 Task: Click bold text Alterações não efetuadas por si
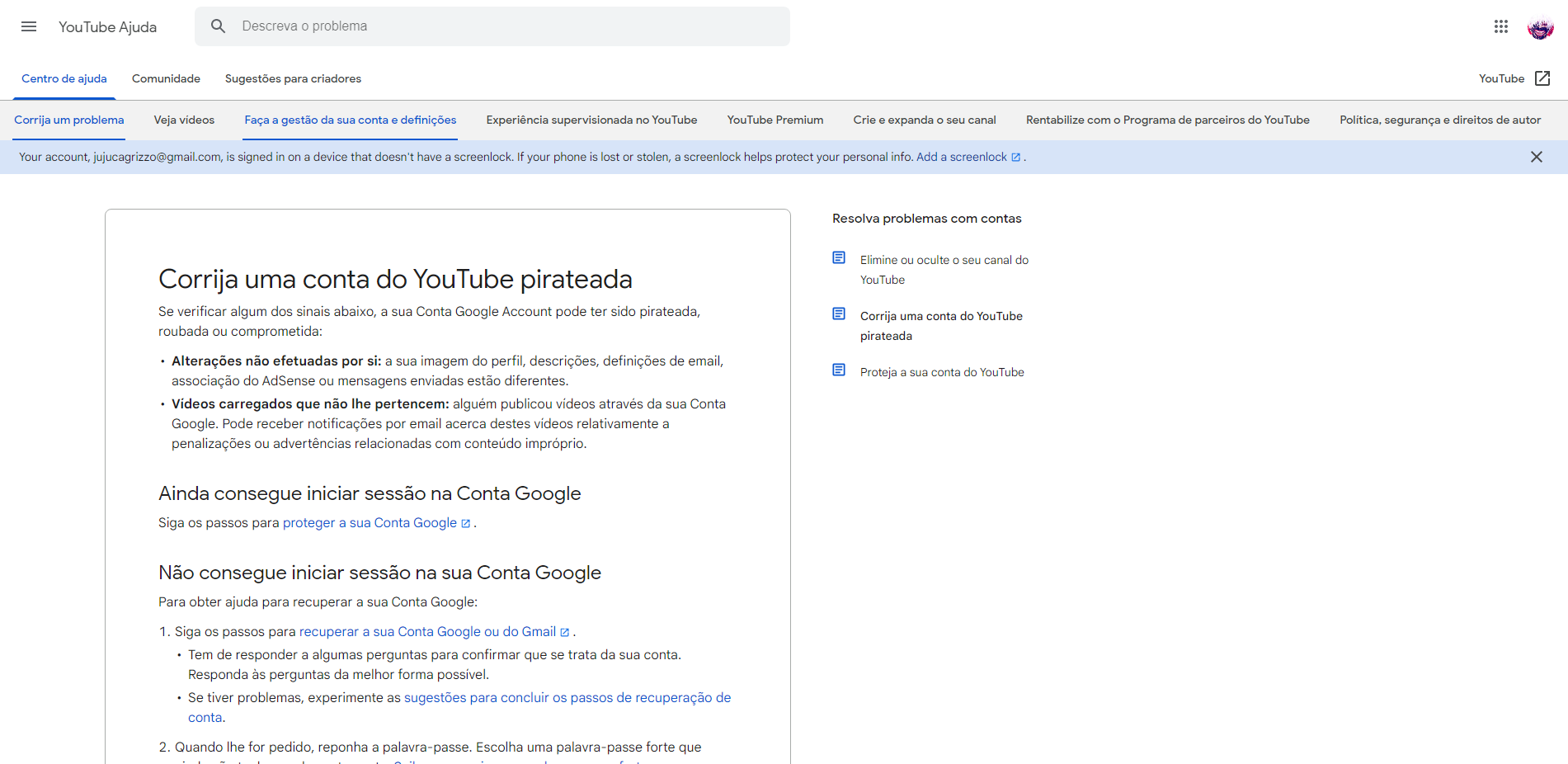276,361
